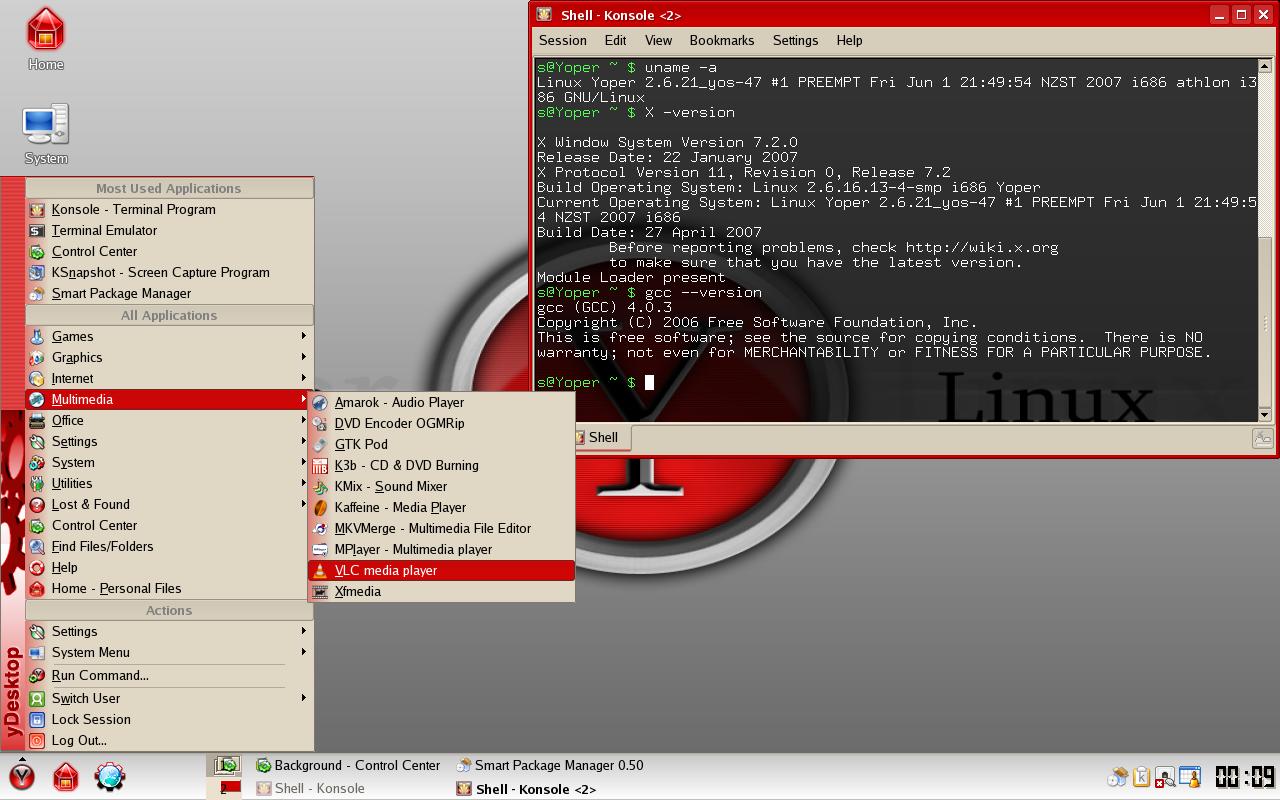Switch to virtual desktop 2 in pager
Image resolution: width=1280 pixels, height=800 pixels.
(x=226, y=788)
